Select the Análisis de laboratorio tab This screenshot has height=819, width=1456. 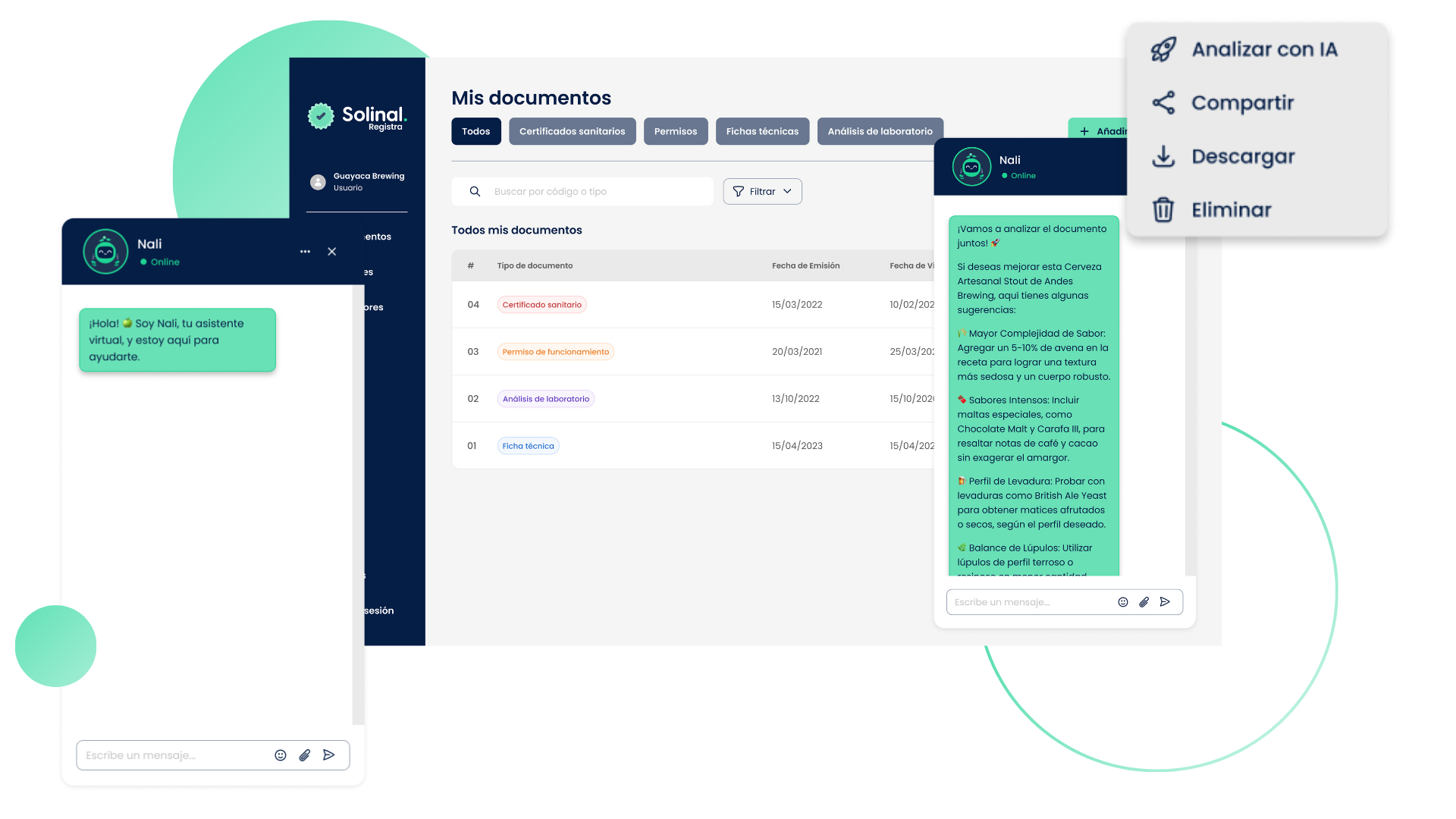(x=880, y=131)
